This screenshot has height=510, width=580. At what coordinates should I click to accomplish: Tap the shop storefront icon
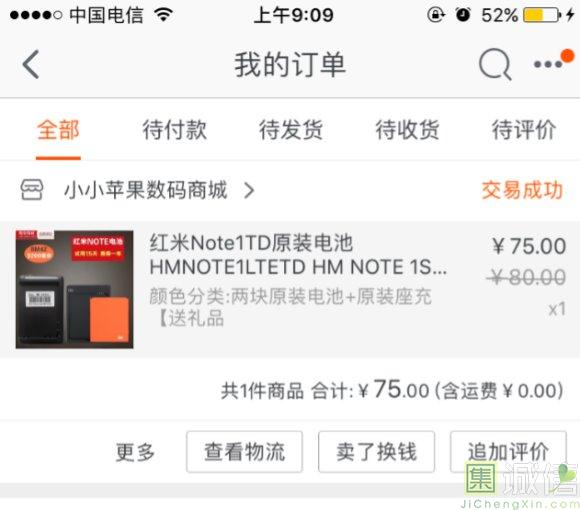(32, 190)
